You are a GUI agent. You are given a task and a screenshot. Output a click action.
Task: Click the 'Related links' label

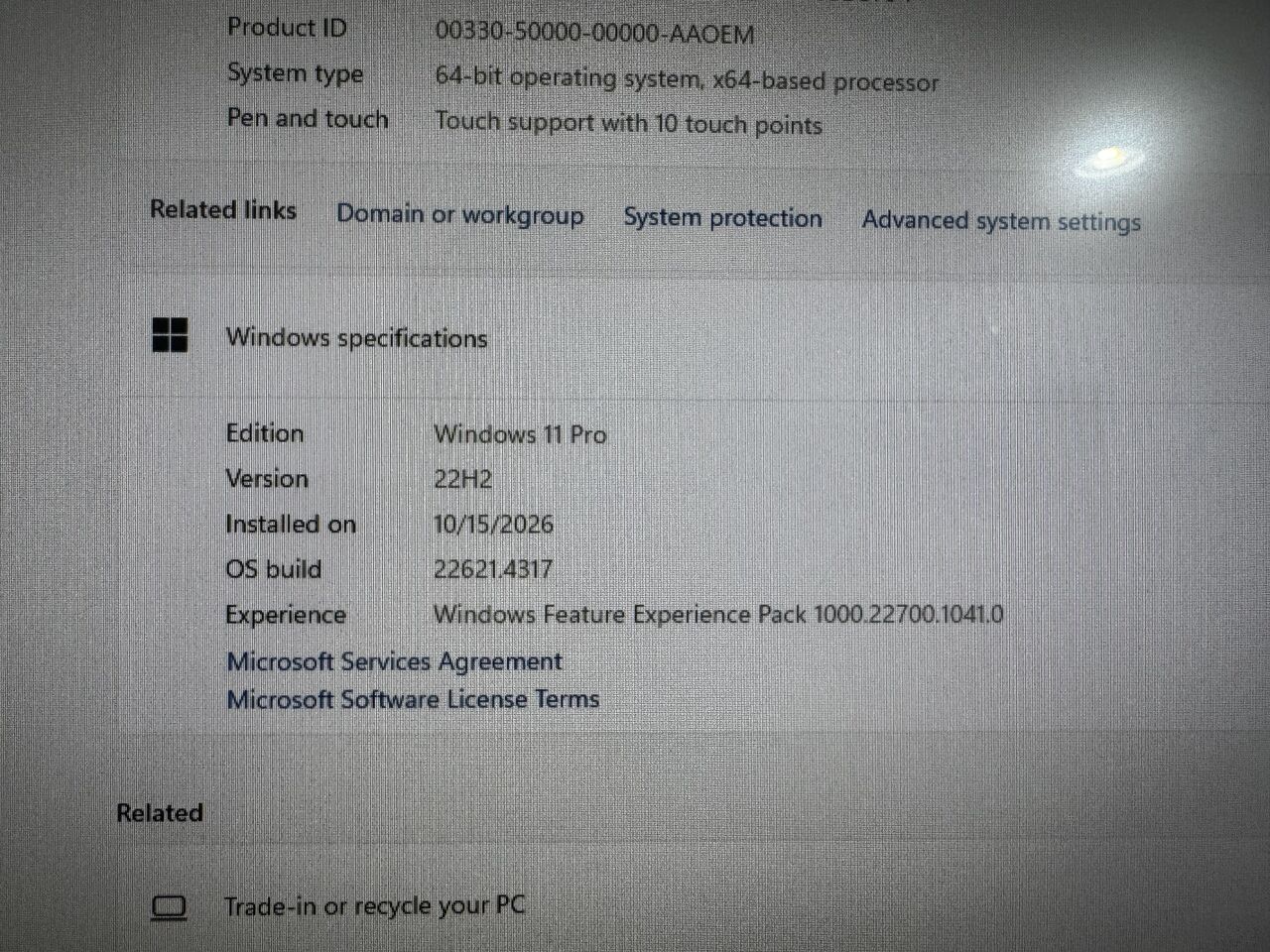click(x=223, y=210)
